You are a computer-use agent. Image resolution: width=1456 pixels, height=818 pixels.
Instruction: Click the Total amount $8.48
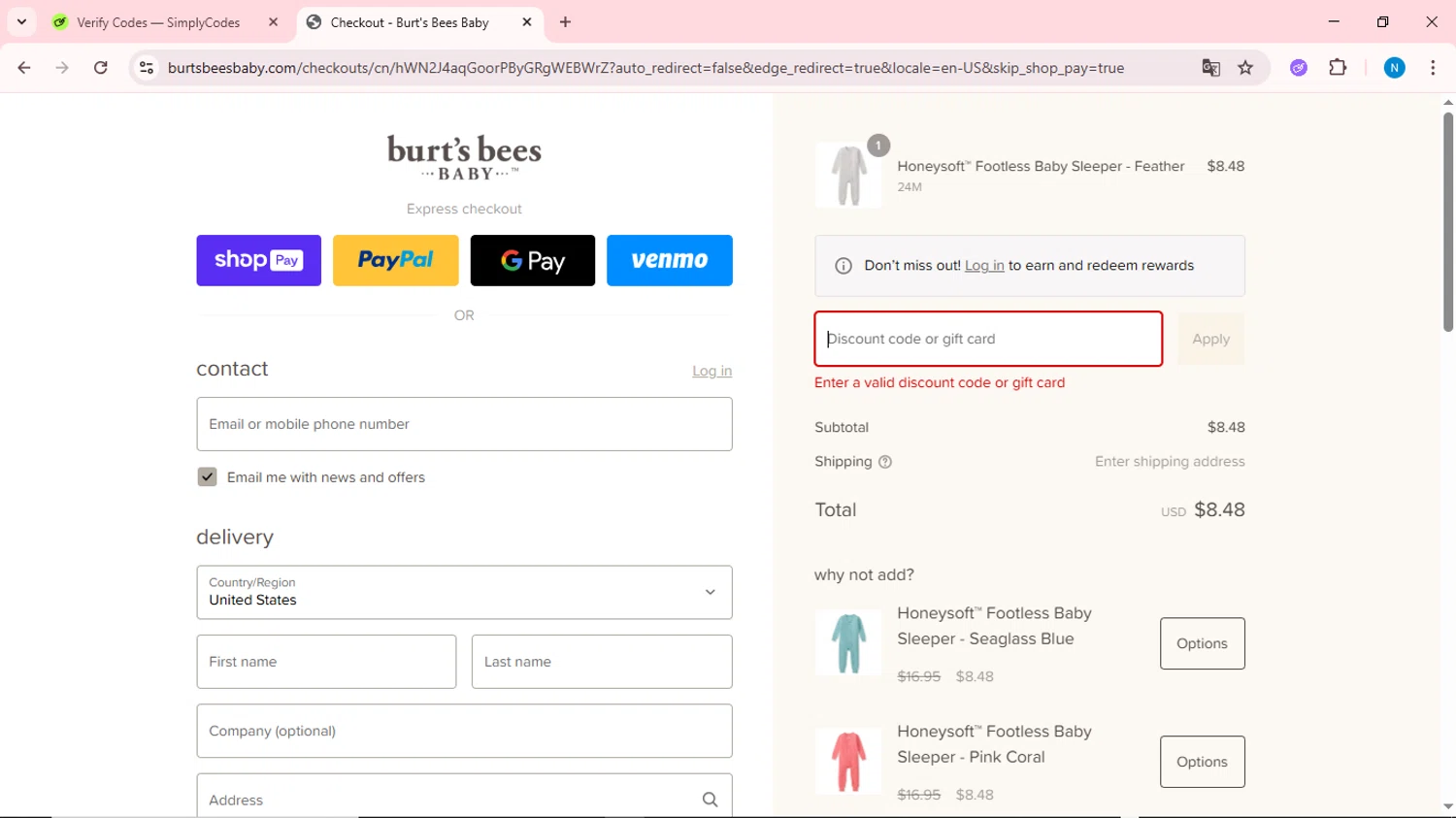pos(1219,509)
